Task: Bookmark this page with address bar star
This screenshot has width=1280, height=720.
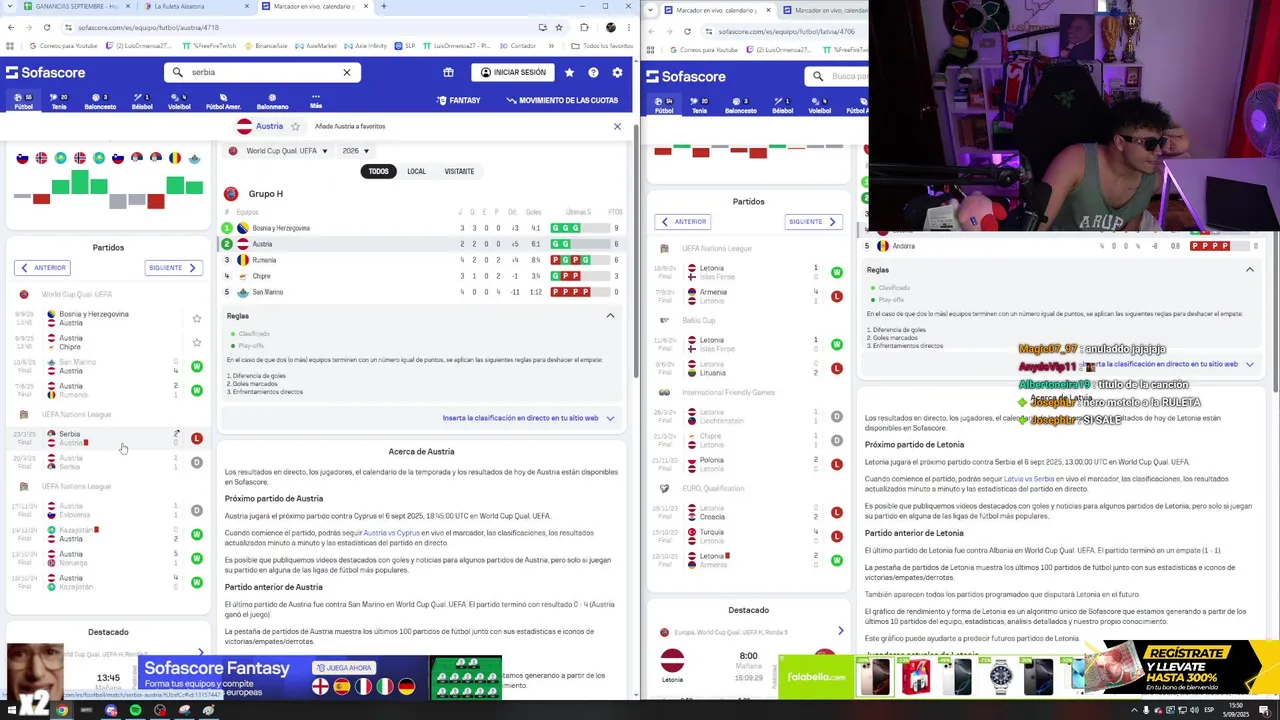Action: 559,27
